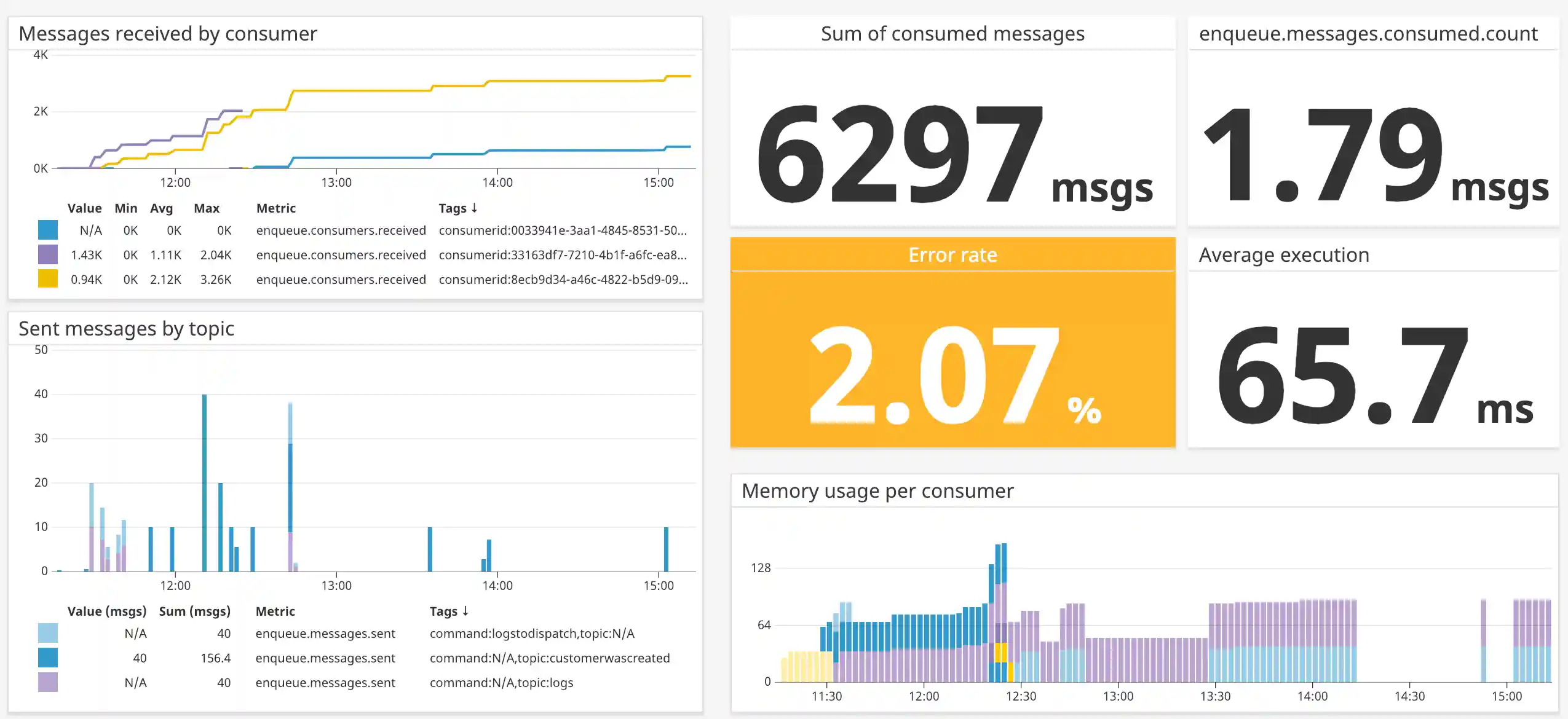Click the command:N/A,topic:customerwascreated tag
Viewport: 1568px width, 719px height.
pyautogui.click(x=550, y=658)
